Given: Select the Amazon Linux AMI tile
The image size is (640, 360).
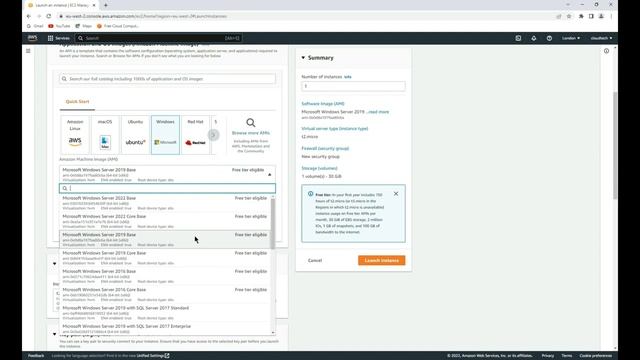Looking at the screenshot, I should tap(75, 135).
